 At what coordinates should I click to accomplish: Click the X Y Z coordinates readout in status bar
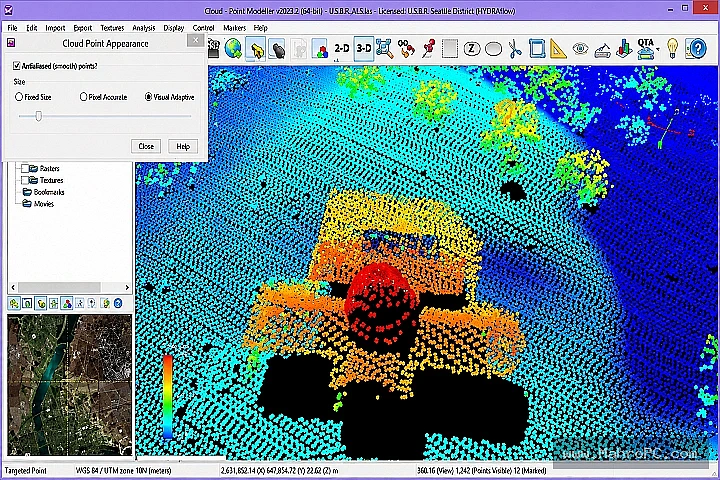pyautogui.click(x=279, y=470)
